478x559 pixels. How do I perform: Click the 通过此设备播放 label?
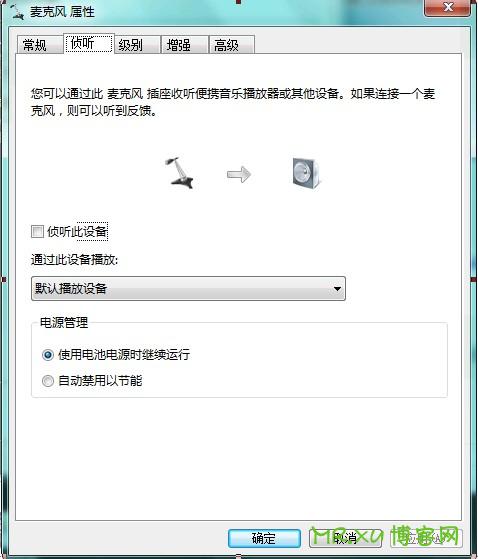[74, 260]
